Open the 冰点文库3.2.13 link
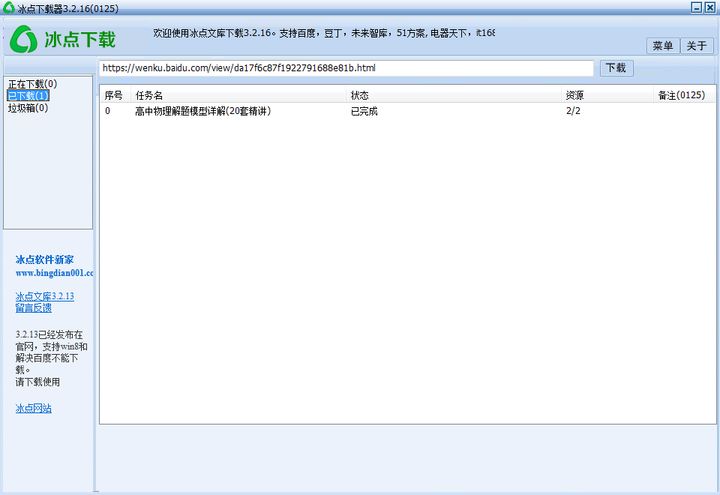This screenshot has height=495, width=720. click(44, 297)
